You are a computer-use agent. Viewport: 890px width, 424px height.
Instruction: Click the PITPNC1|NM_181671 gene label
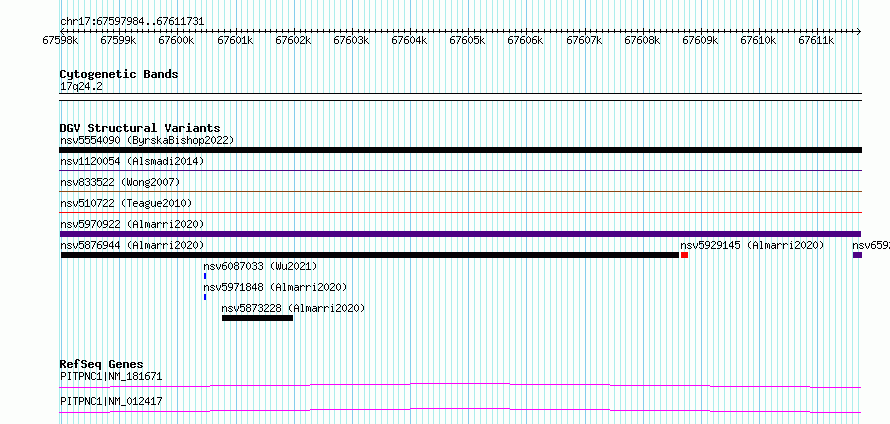click(x=111, y=376)
